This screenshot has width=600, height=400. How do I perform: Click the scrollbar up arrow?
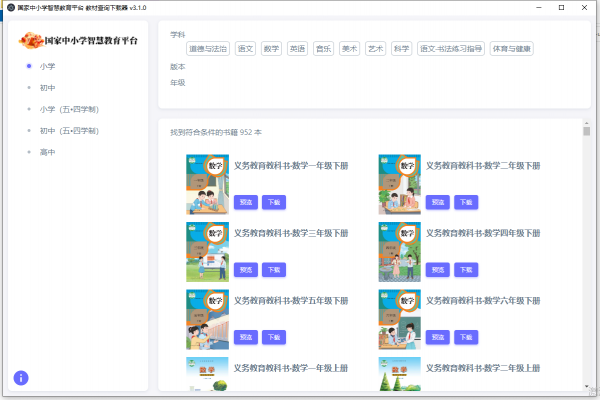(x=587, y=123)
